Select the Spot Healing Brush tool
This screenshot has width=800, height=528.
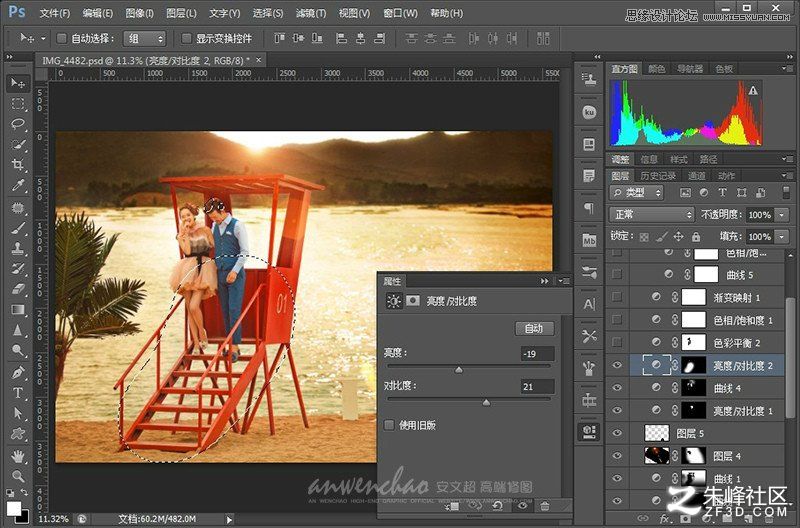click(x=18, y=208)
